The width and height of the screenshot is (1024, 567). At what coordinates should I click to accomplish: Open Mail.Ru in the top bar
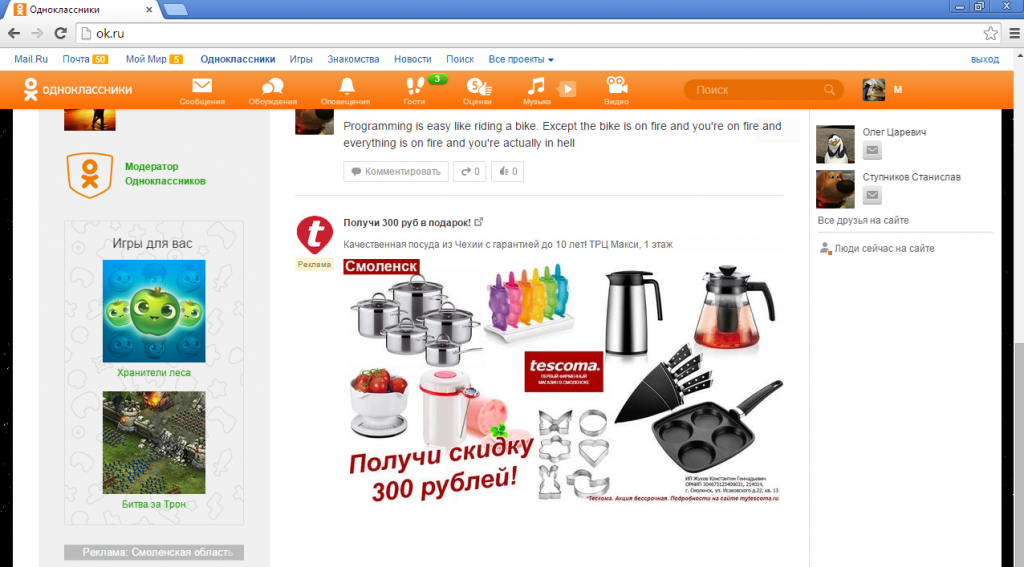click(31, 59)
